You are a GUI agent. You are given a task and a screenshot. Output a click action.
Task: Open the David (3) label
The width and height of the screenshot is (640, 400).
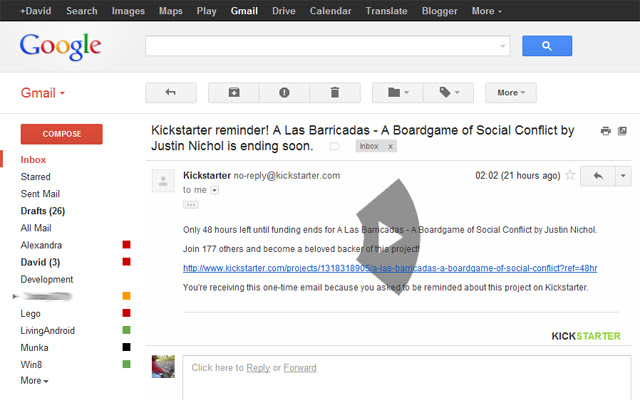coord(40,262)
